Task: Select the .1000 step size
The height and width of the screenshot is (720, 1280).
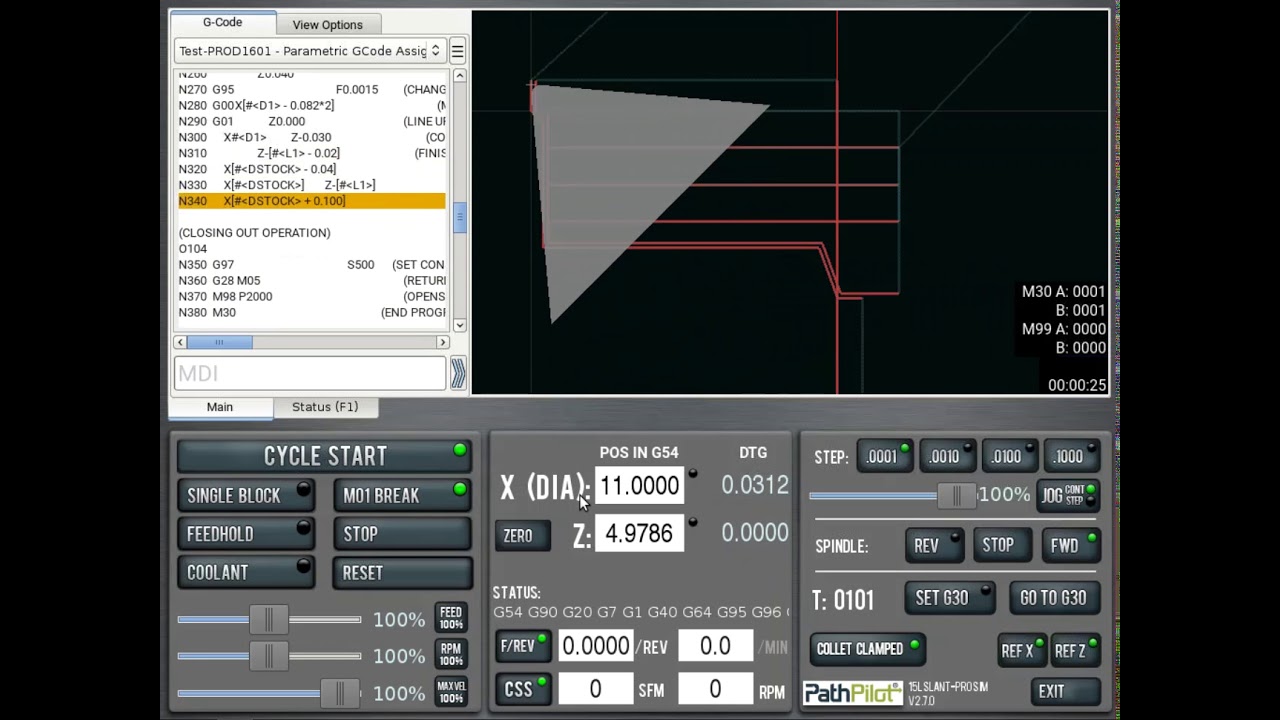Action: tap(1072, 456)
